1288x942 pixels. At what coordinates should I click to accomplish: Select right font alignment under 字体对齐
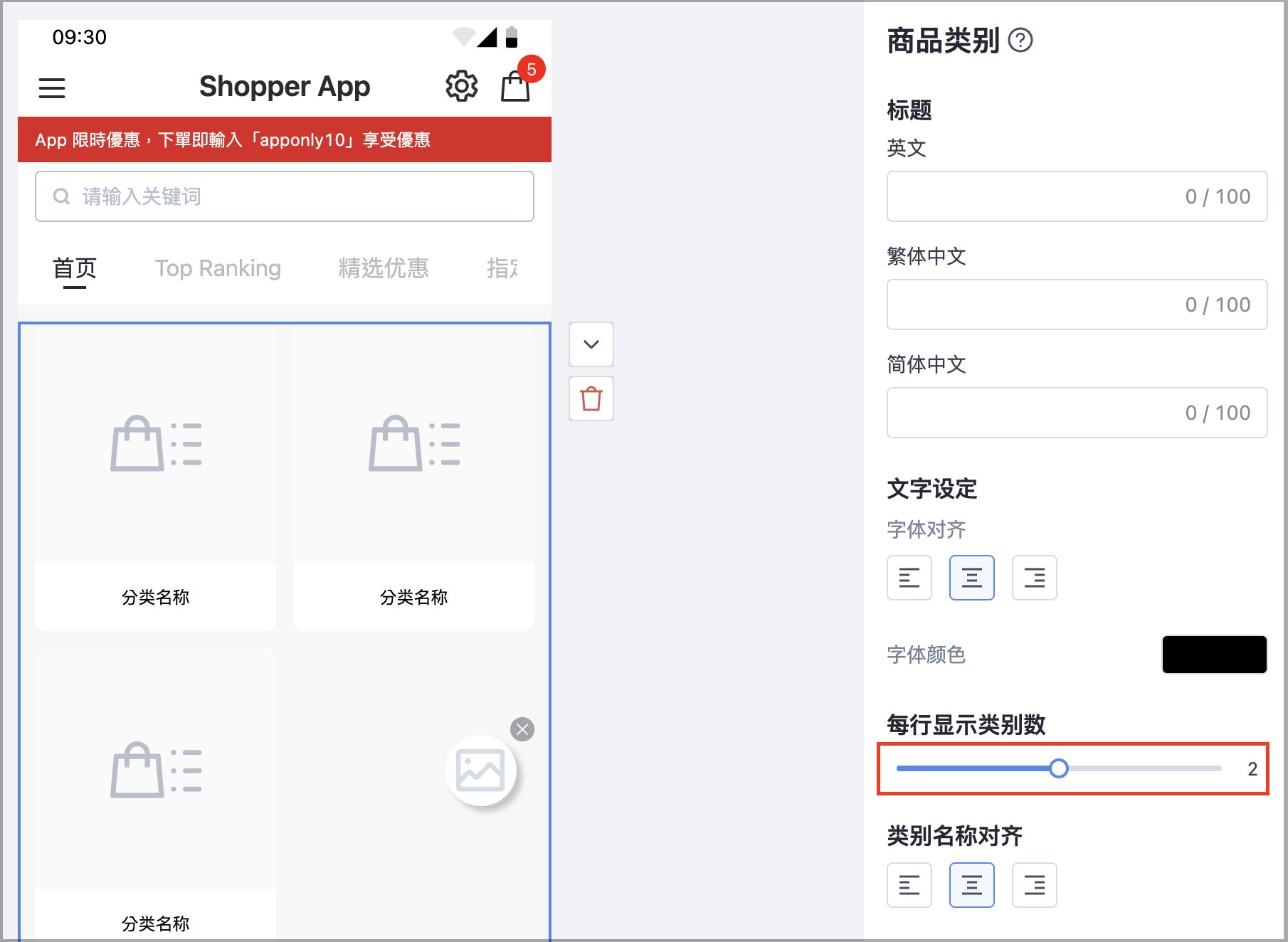click(1035, 578)
